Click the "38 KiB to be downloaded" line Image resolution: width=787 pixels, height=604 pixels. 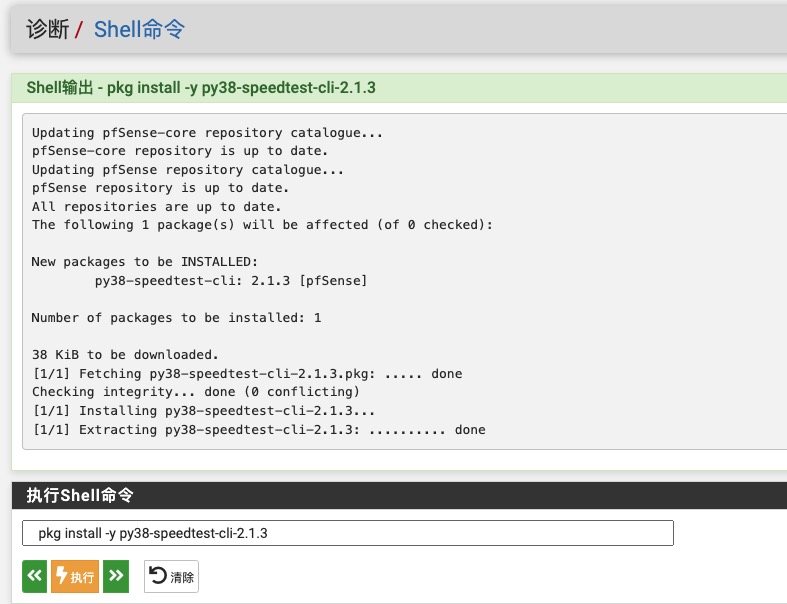click(x=125, y=355)
